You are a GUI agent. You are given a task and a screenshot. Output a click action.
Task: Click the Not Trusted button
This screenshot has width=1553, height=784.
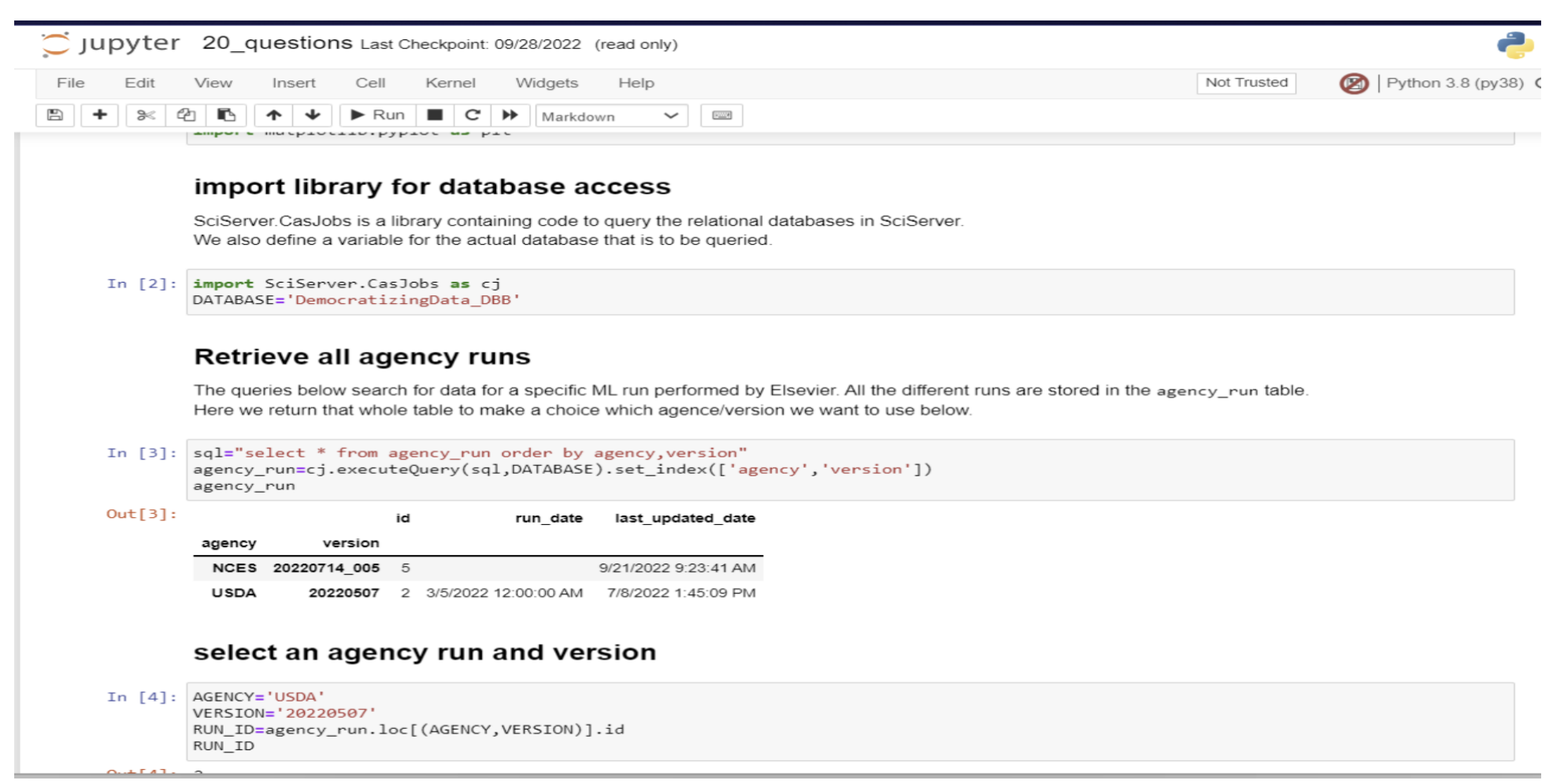pos(1246,83)
